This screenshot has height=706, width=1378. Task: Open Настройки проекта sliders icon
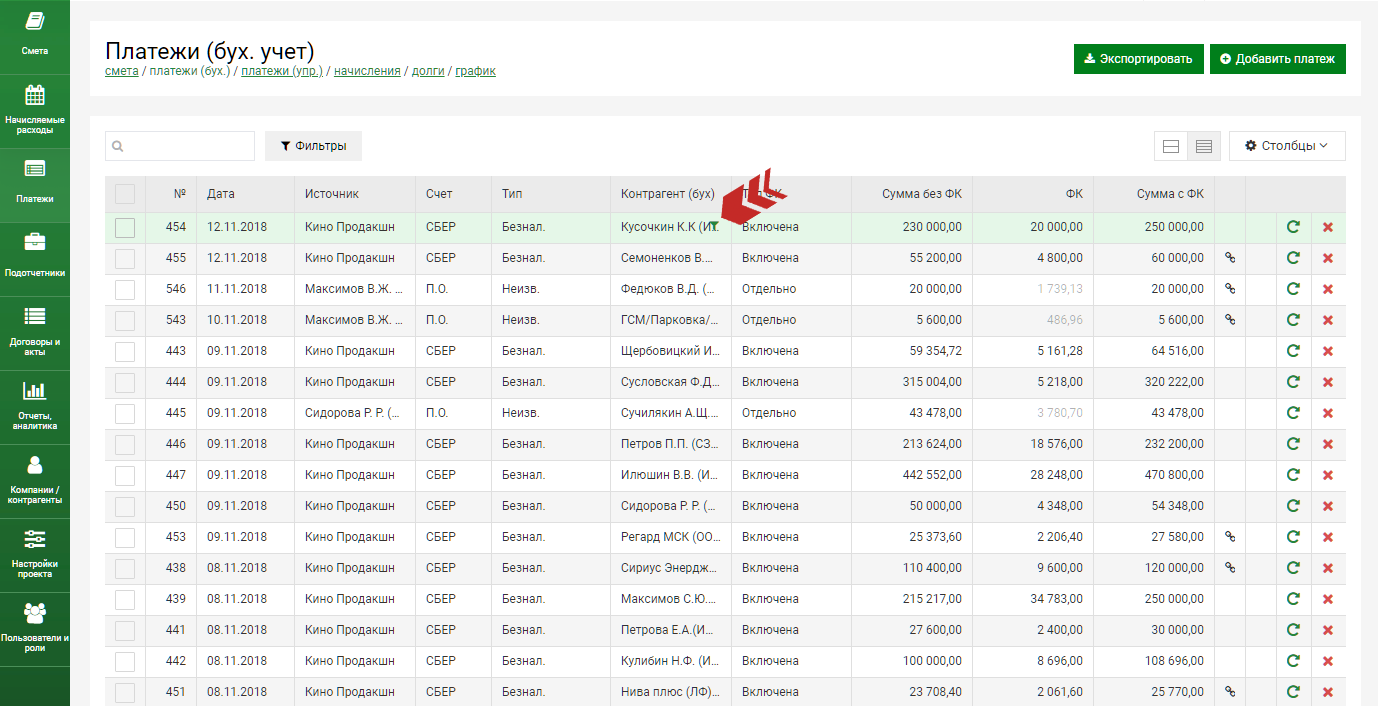click(x=34, y=540)
